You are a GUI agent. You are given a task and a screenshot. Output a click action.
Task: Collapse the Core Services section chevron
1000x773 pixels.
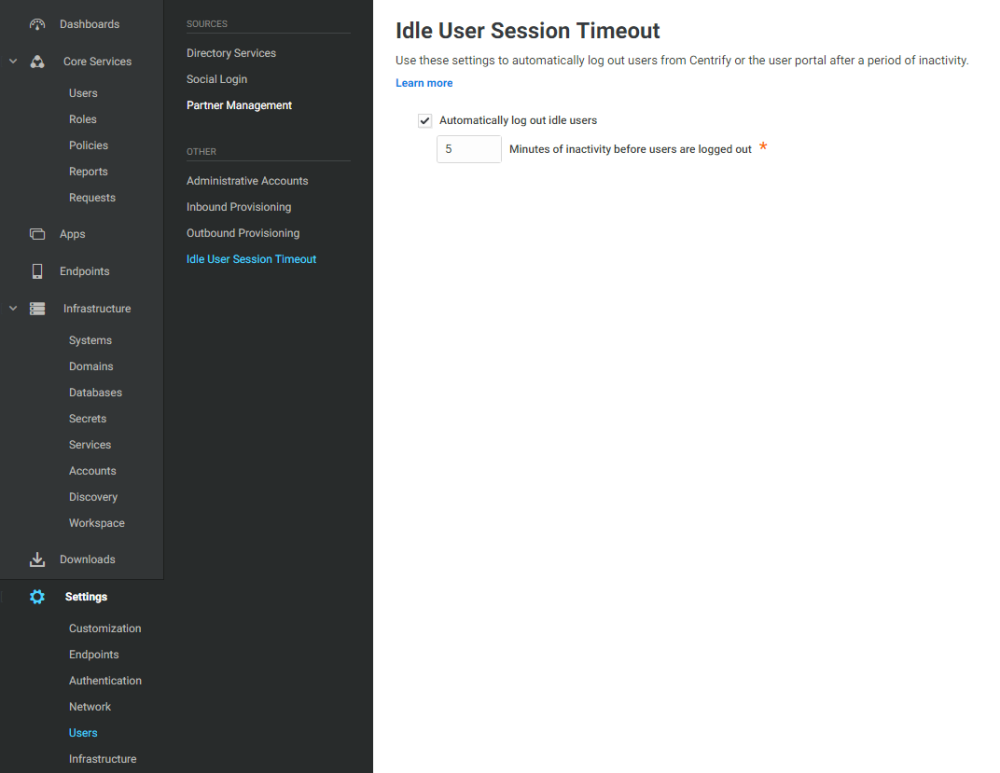[x=13, y=62]
